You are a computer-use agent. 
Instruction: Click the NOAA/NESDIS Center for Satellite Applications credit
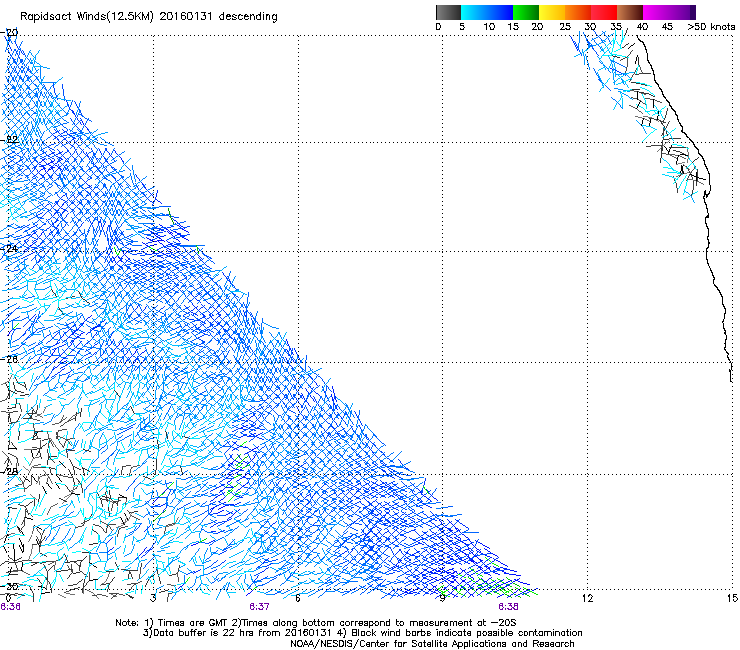432,644
